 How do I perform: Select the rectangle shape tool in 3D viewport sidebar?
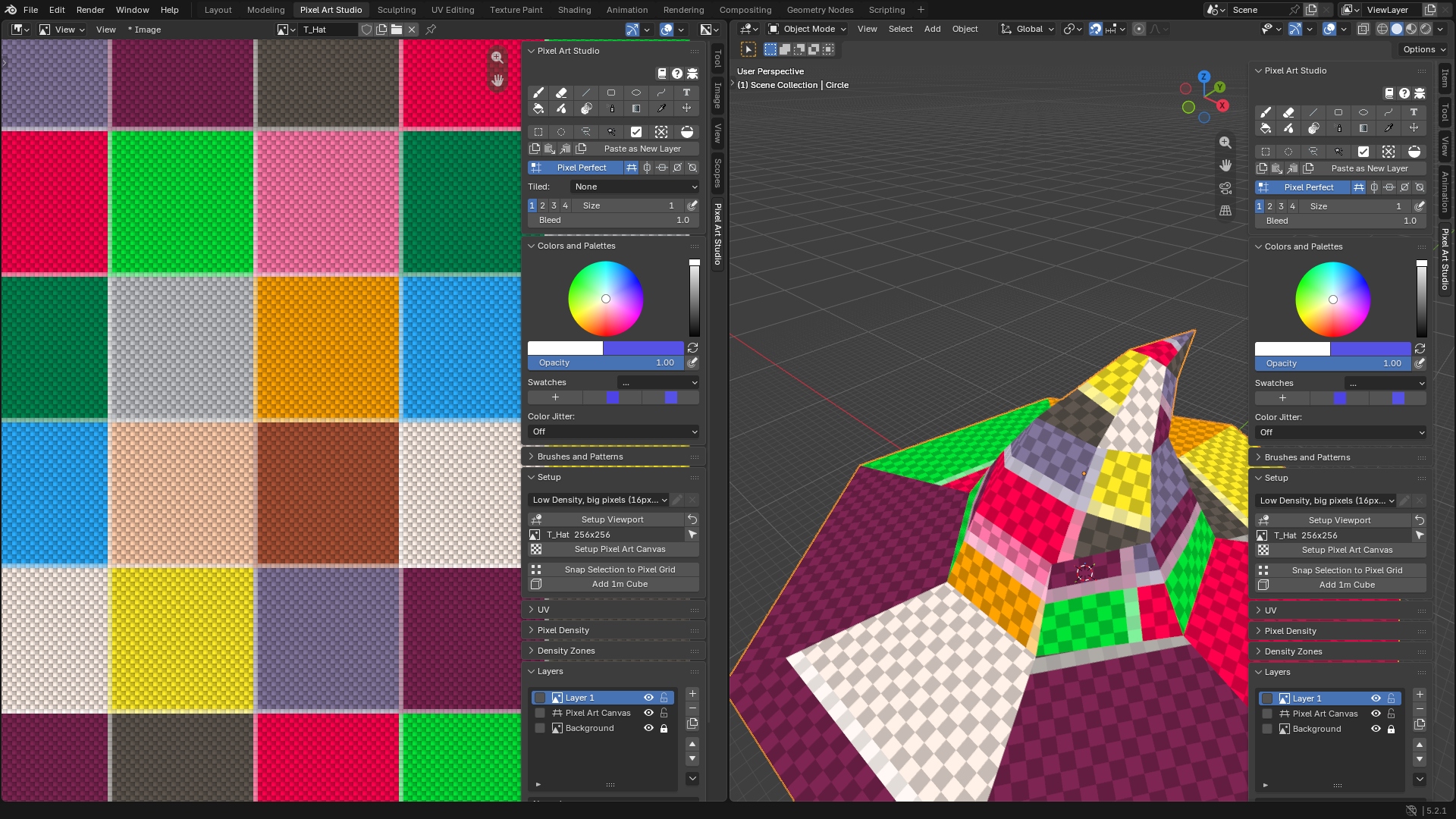[1338, 112]
